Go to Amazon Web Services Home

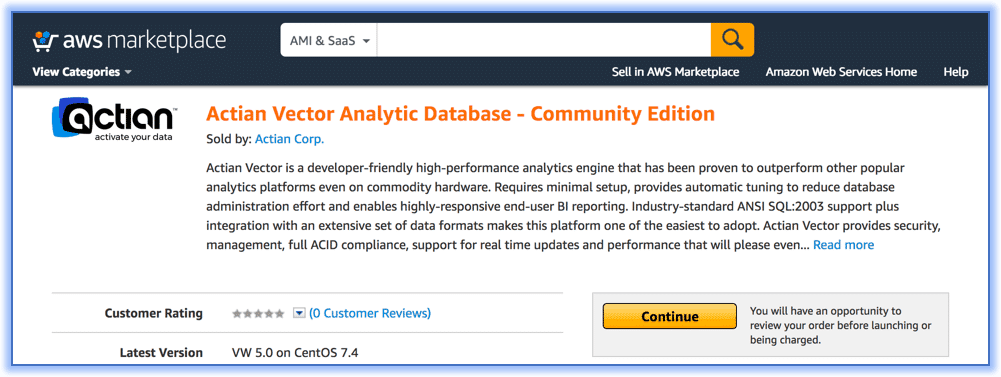click(841, 72)
